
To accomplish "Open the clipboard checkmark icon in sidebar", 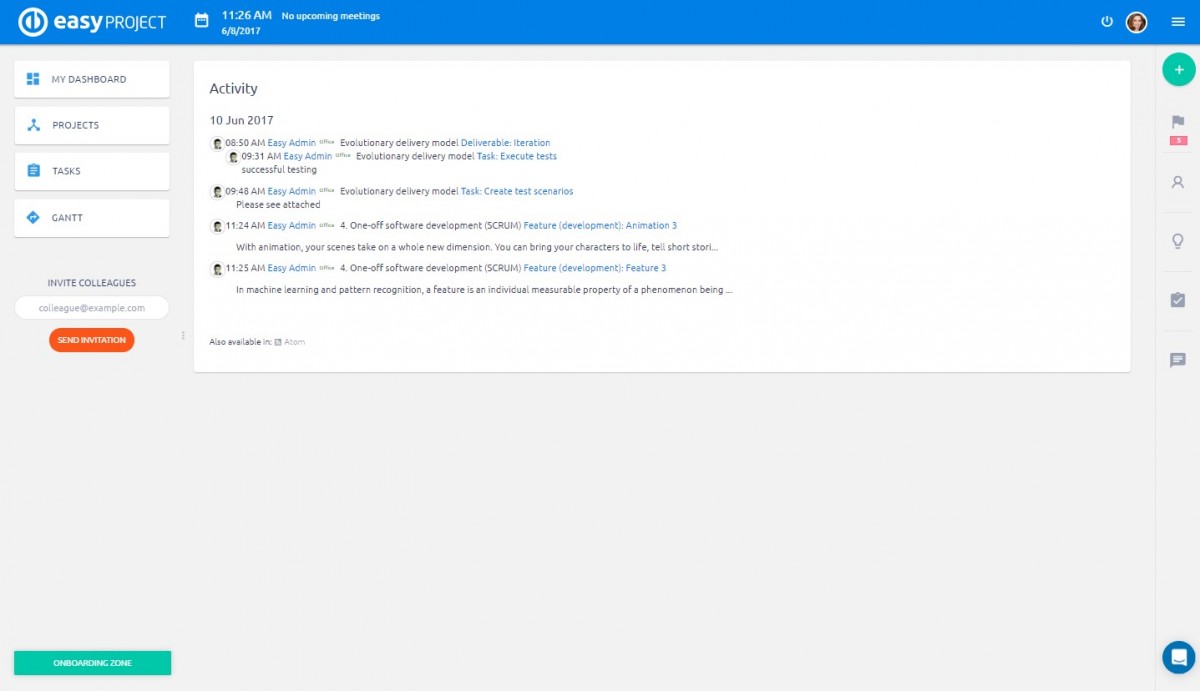I will coord(1178,300).
